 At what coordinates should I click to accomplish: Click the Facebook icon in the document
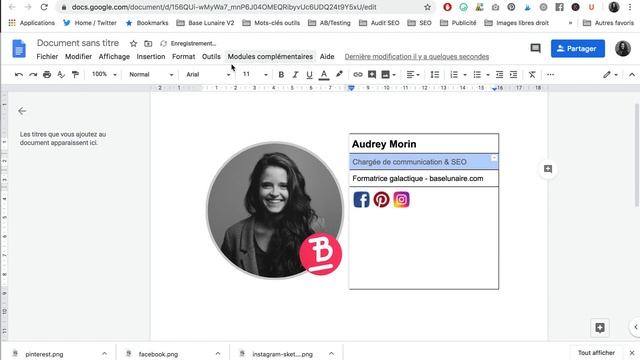click(361, 200)
